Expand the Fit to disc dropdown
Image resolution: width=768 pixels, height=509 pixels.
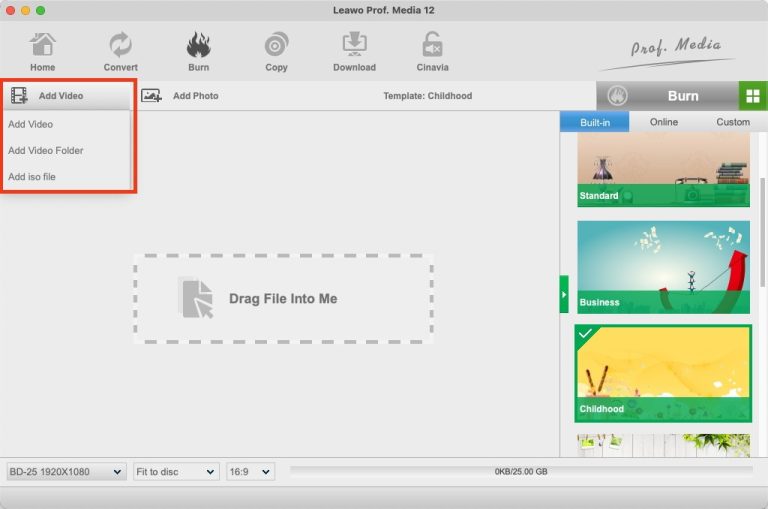coord(176,471)
